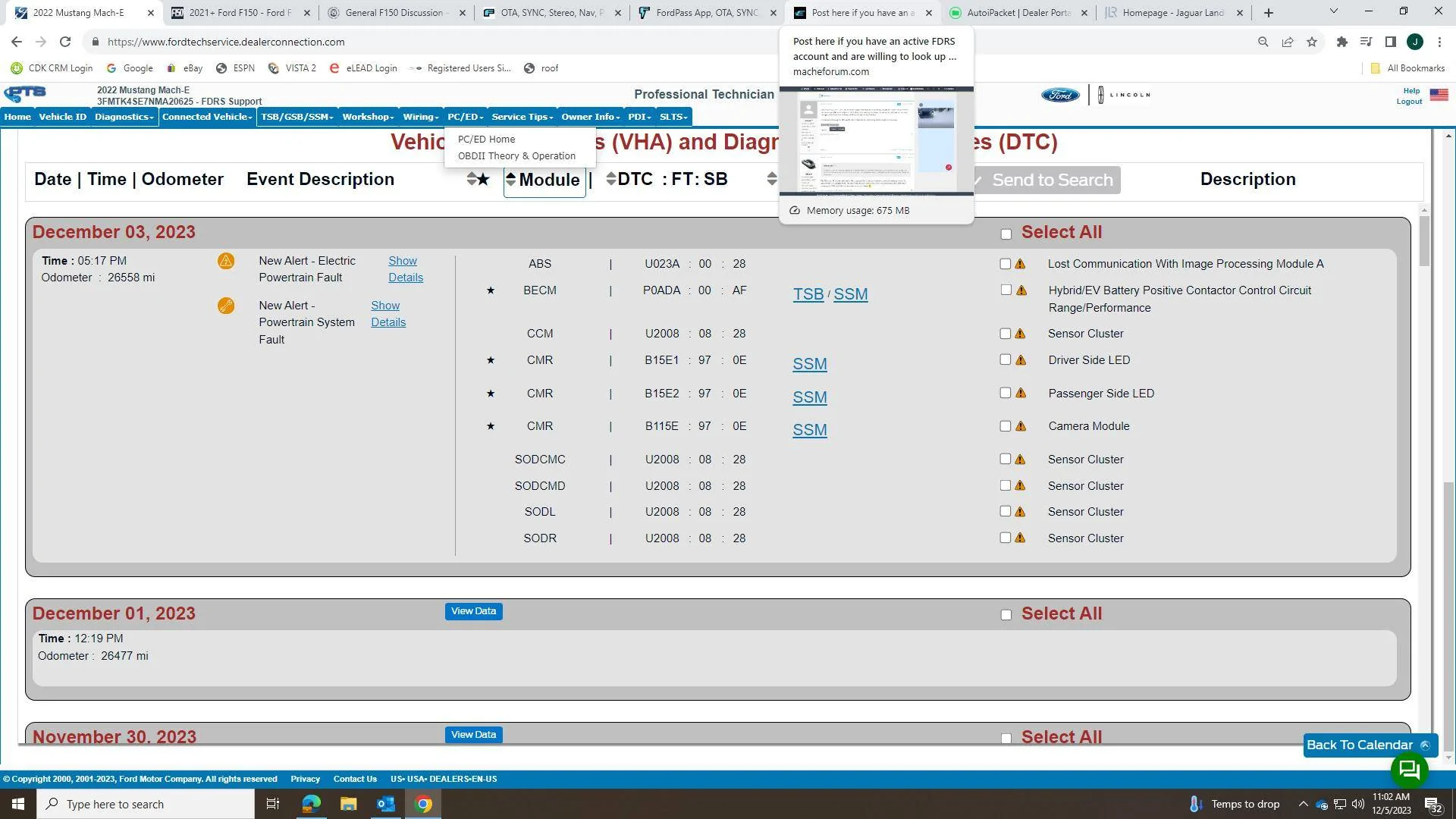Open File Explorer from the taskbar
Image resolution: width=1456 pixels, height=819 pixels.
(x=348, y=804)
